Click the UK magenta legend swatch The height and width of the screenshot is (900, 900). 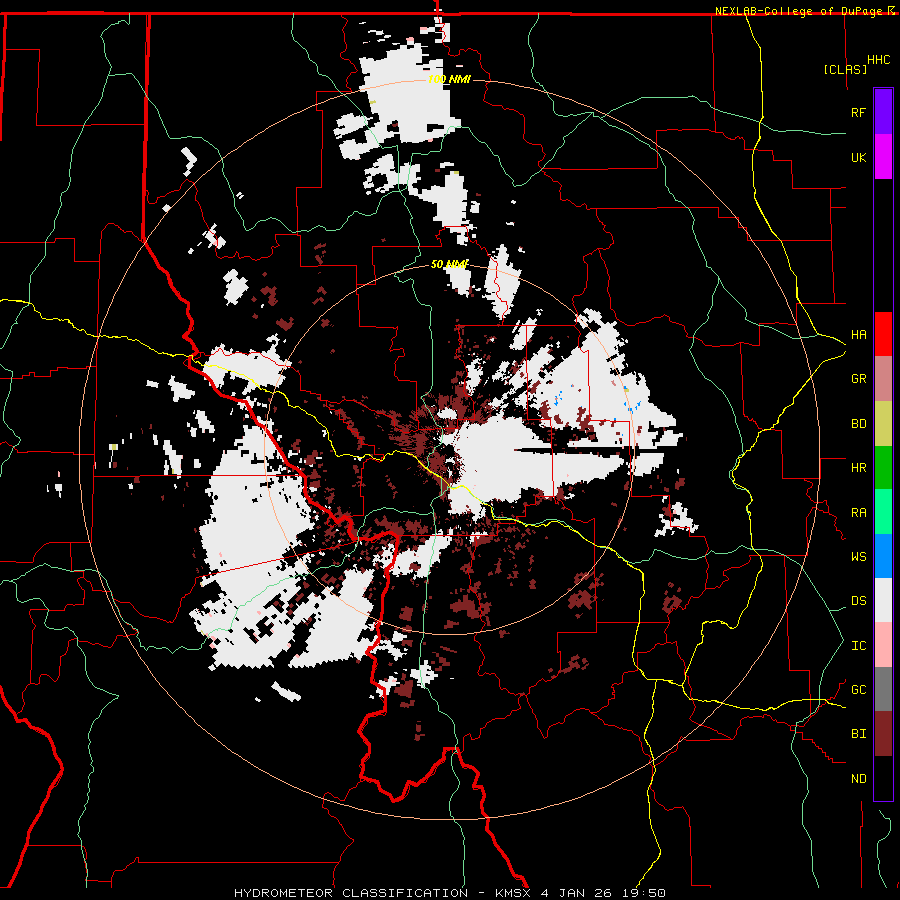point(883,157)
